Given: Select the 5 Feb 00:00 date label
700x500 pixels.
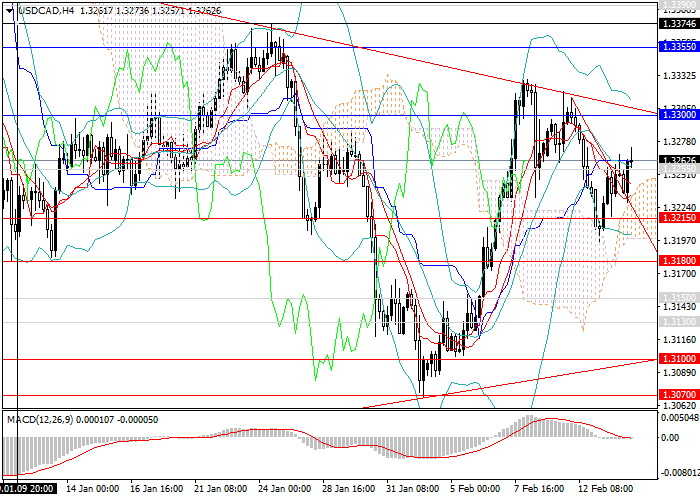Looking at the screenshot, I should click(x=474, y=489).
